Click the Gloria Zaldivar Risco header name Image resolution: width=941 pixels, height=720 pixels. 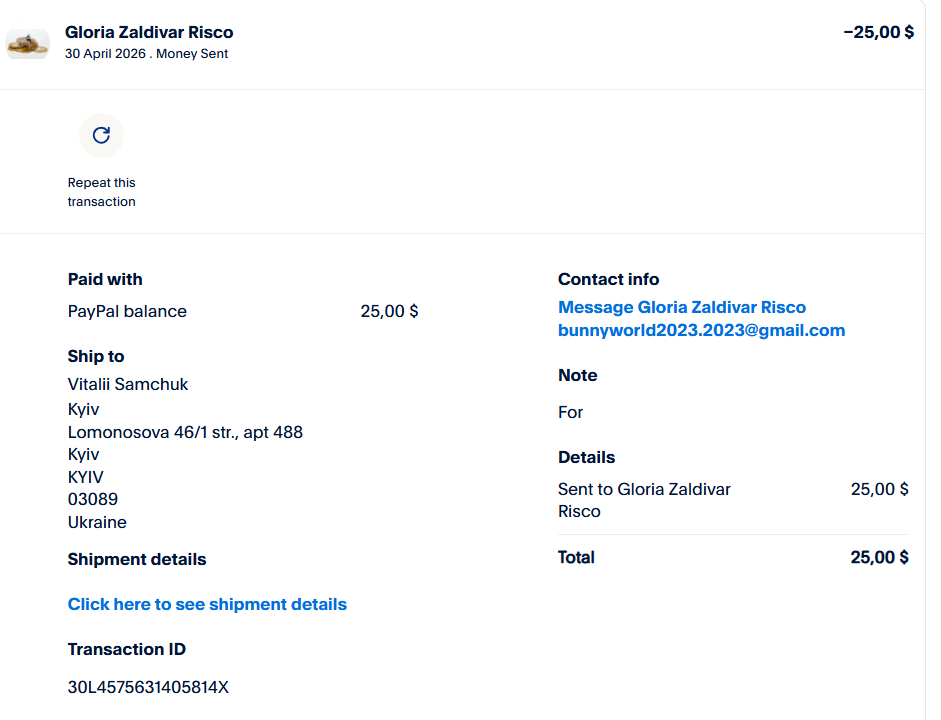pyautogui.click(x=149, y=33)
